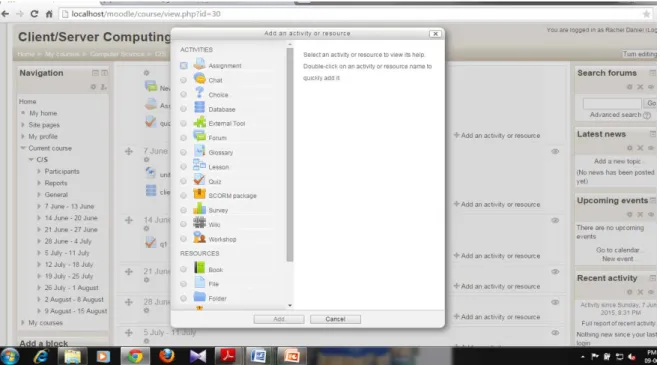Screen dimensions: 660x365
Task: Open My home in Navigation
Action: pos(43,113)
